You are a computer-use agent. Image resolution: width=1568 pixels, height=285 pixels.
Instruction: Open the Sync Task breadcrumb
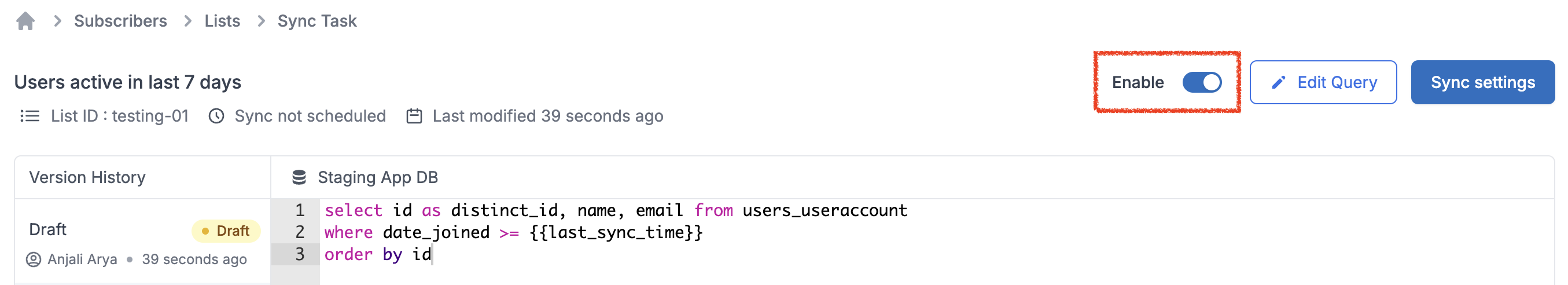tap(317, 21)
